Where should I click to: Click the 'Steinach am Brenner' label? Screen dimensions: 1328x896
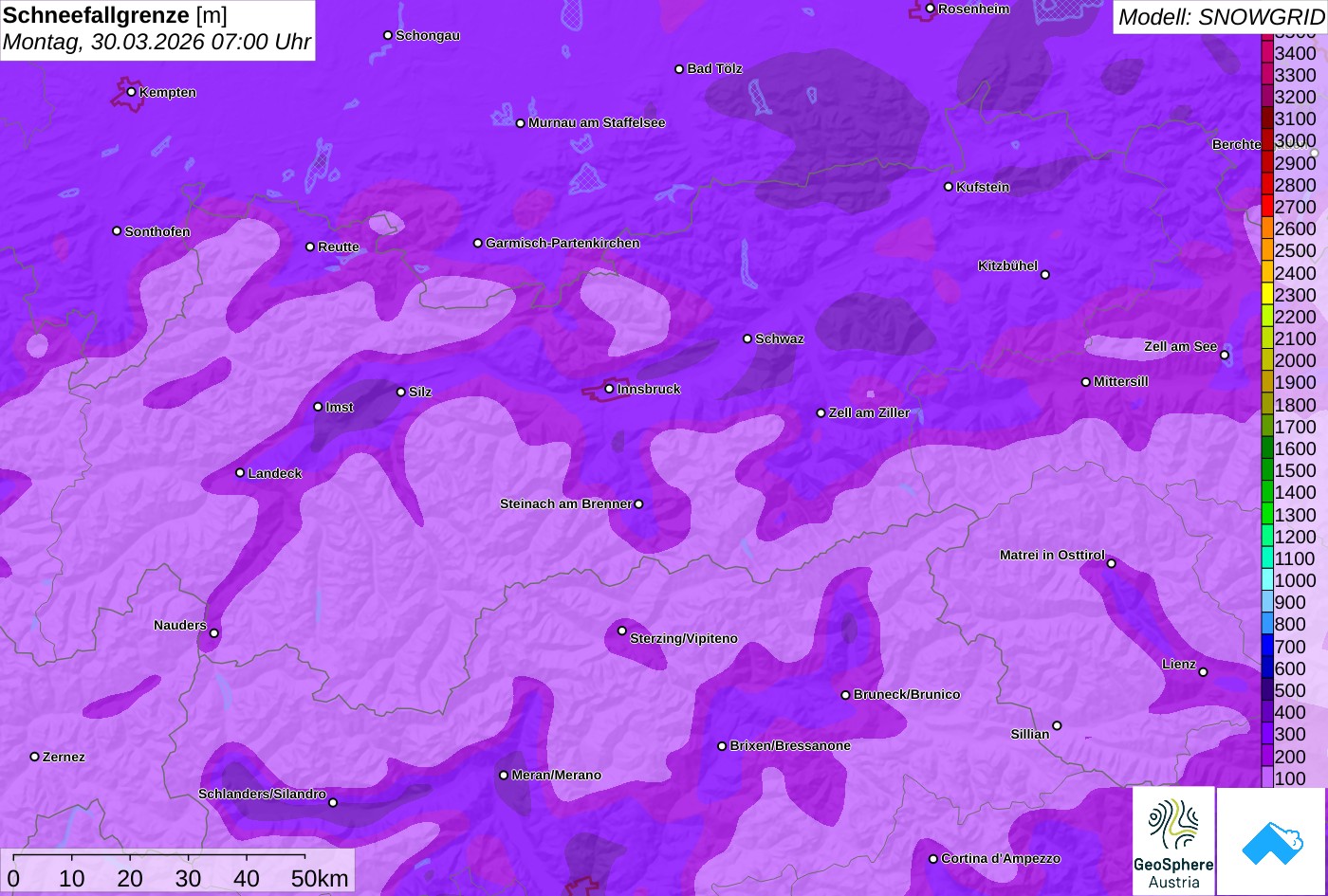point(565,503)
